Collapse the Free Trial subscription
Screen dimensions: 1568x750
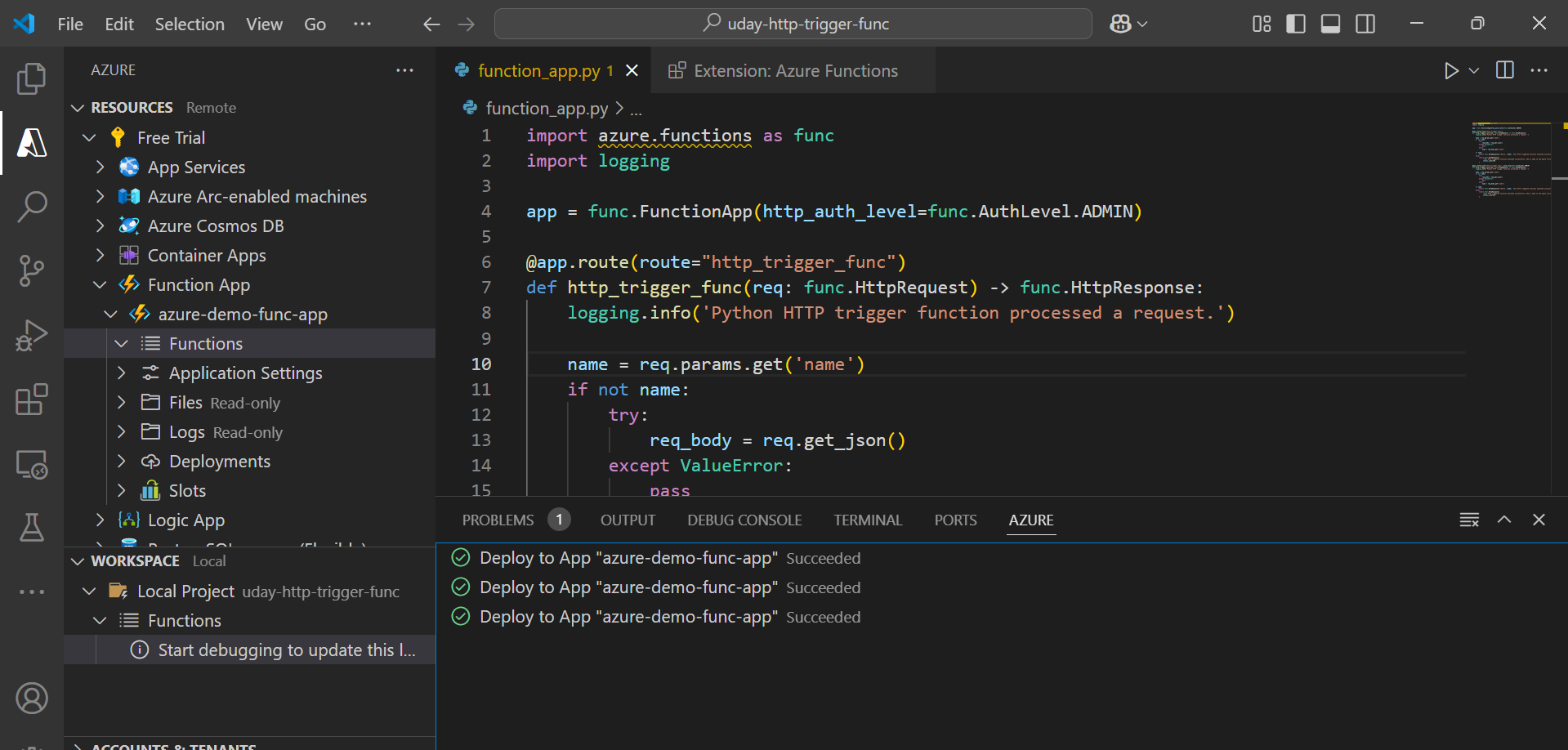(89, 138)
